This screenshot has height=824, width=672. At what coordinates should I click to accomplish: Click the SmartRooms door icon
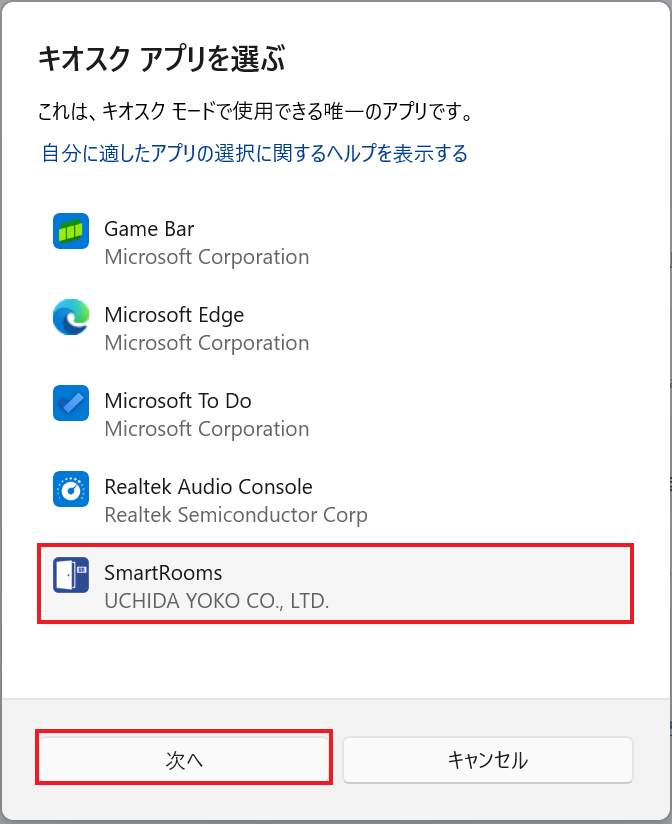(71, 575)
